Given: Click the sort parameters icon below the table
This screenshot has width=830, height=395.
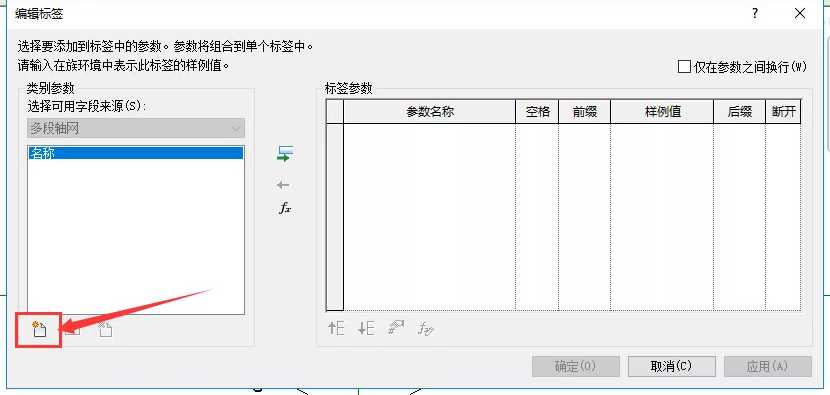Looking at the screenshot, I should point(396,329).
